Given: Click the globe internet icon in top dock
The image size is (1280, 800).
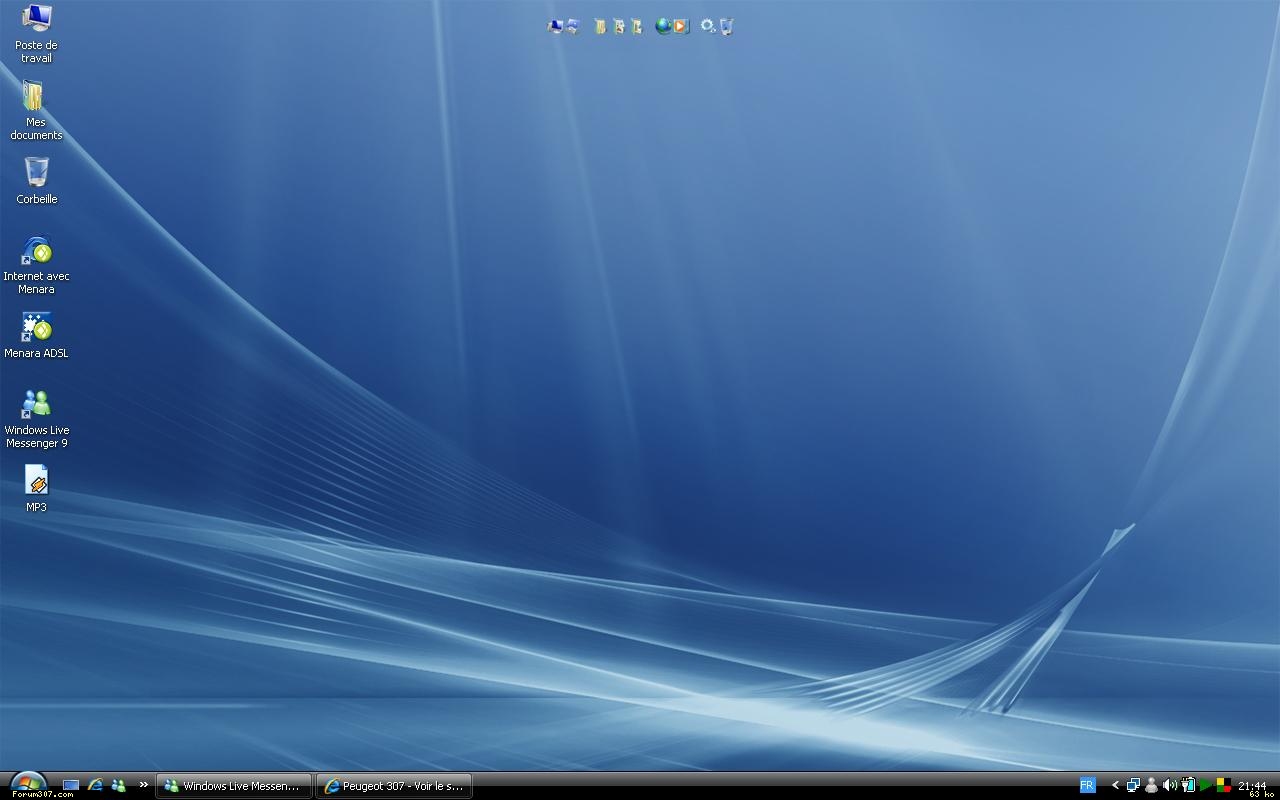Looking at the screenshot, I should tap(664, 26).
